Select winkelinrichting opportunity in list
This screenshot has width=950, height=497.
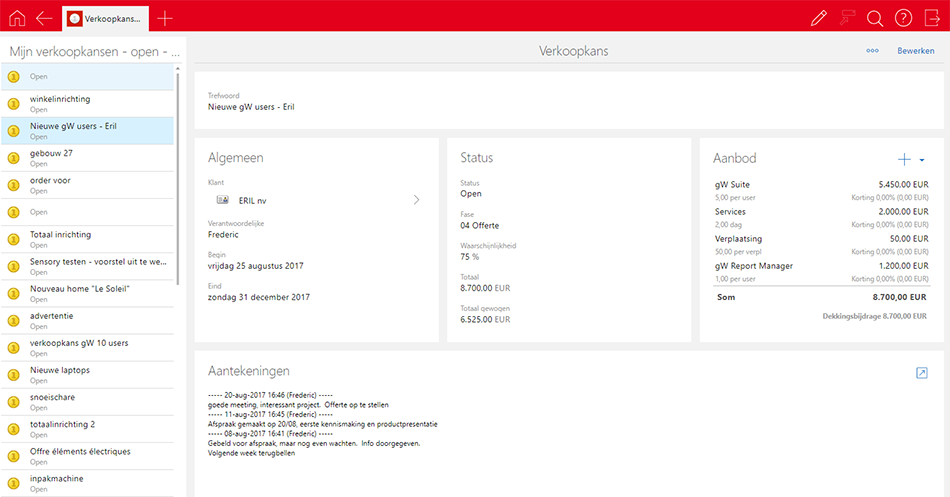88,104
